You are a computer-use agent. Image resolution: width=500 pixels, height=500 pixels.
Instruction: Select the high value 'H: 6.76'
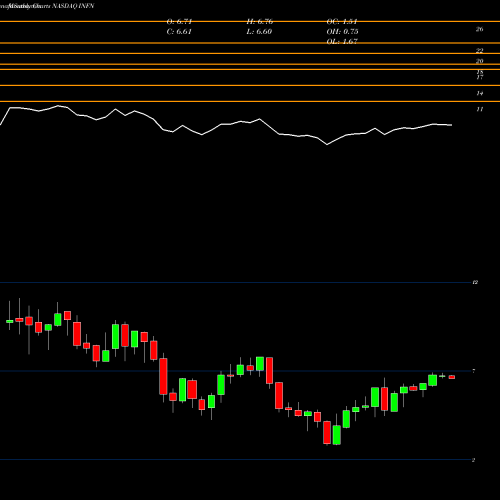[x=260, y=22]
